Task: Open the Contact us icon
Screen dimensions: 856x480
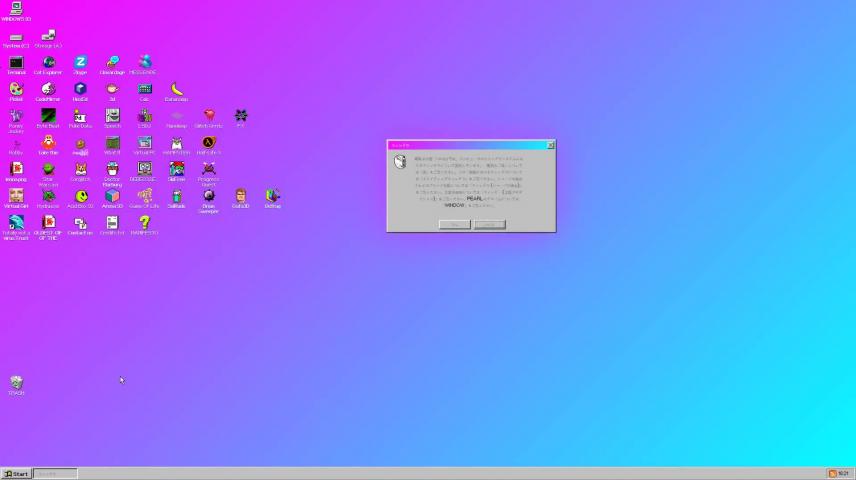Action: pos(80,226)
